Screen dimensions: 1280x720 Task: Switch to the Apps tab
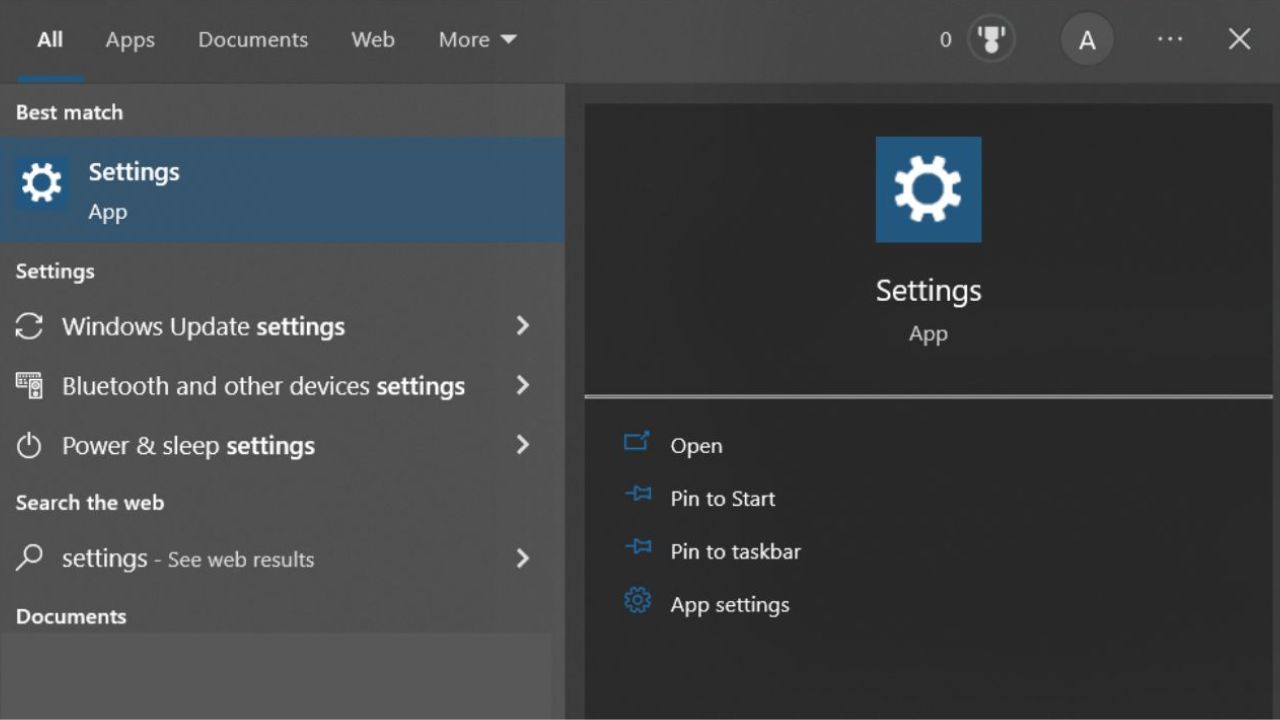pos(130,40)
